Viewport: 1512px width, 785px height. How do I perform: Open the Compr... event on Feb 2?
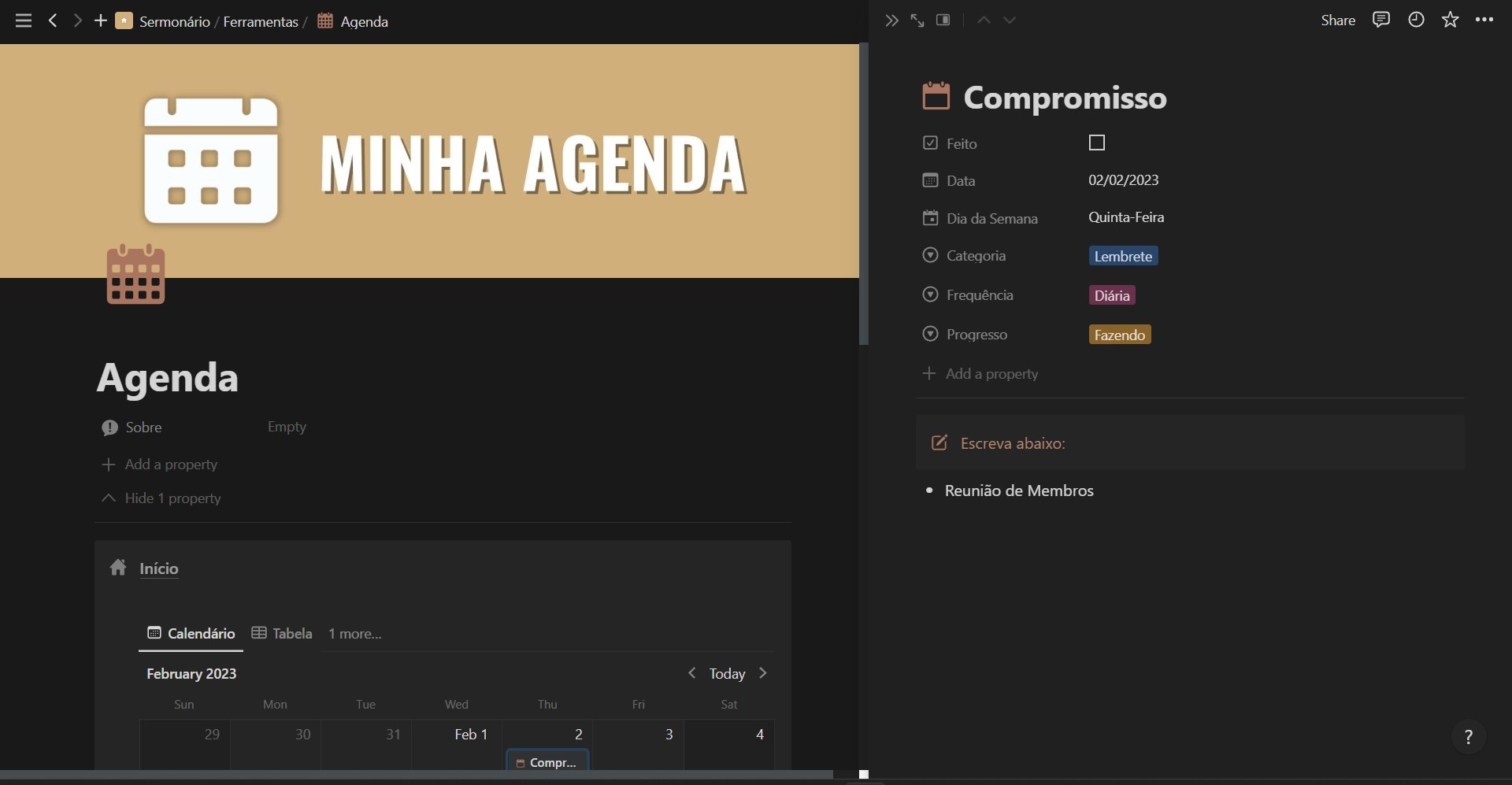point(547,762)
